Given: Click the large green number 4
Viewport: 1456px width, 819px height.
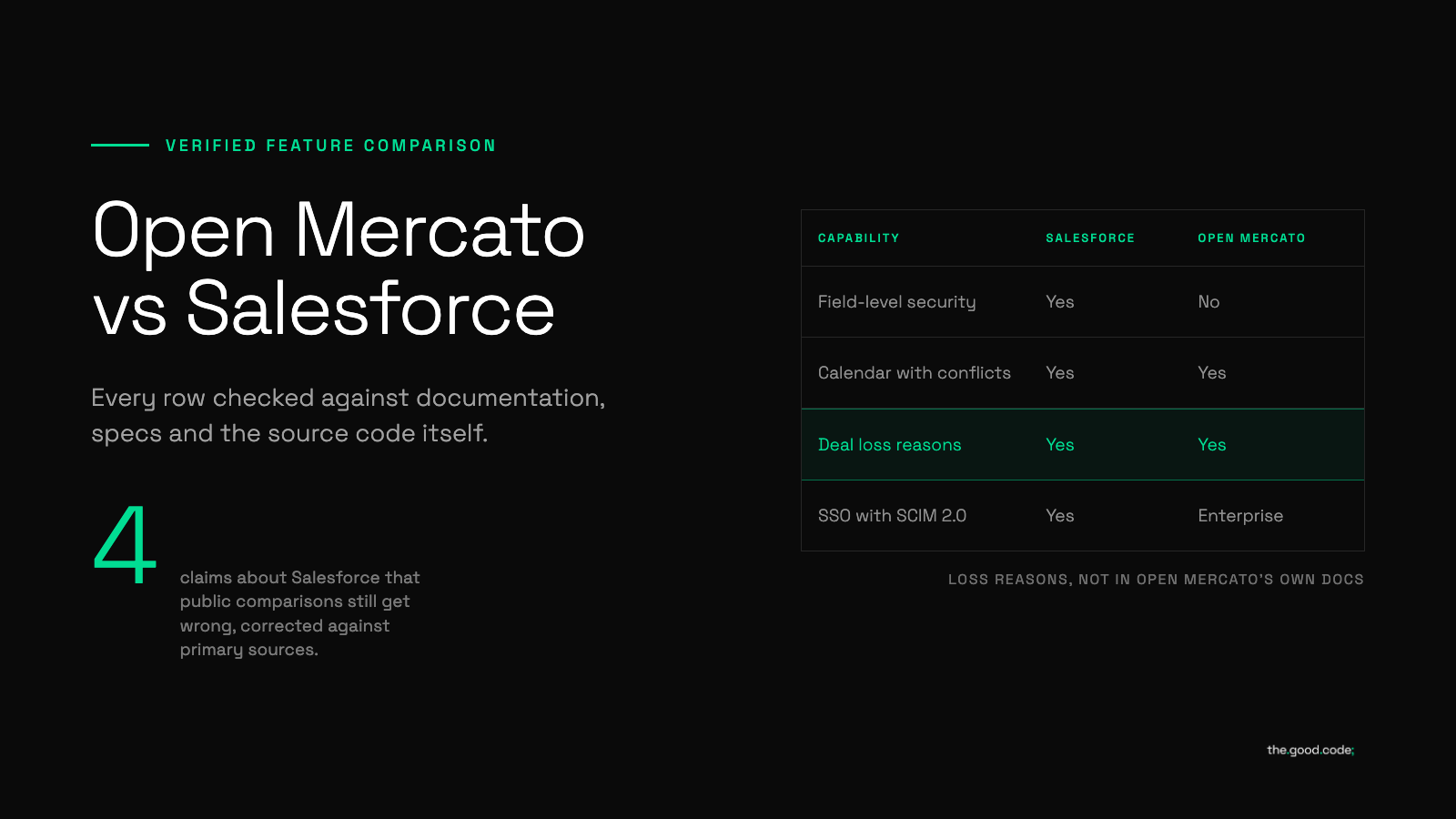Looking at the screenshot, I should (126, 544).
